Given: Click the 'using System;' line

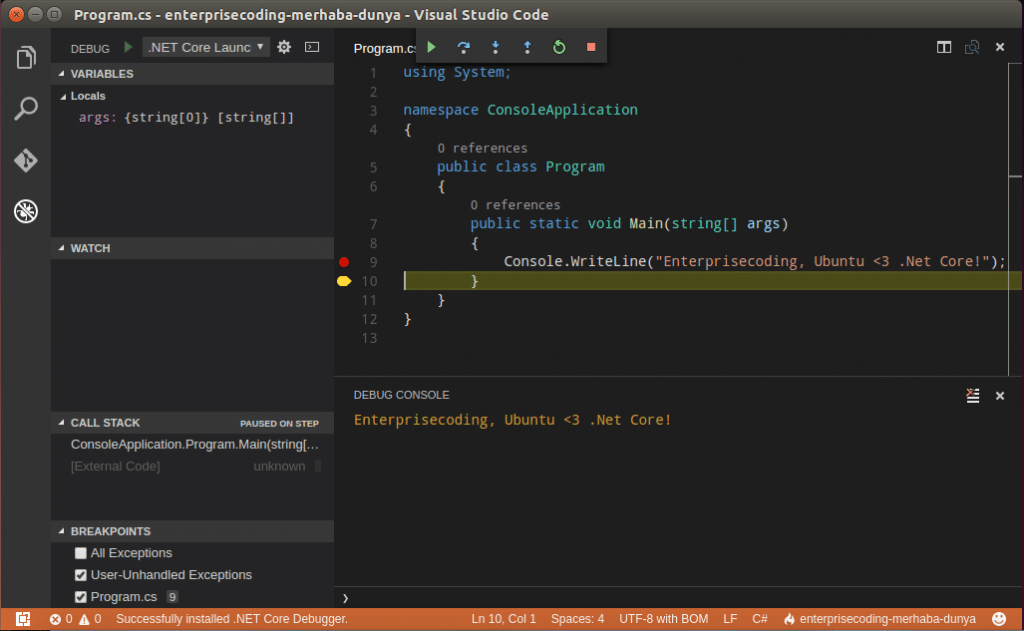Looking at the screenshot, I should (456, 72).
